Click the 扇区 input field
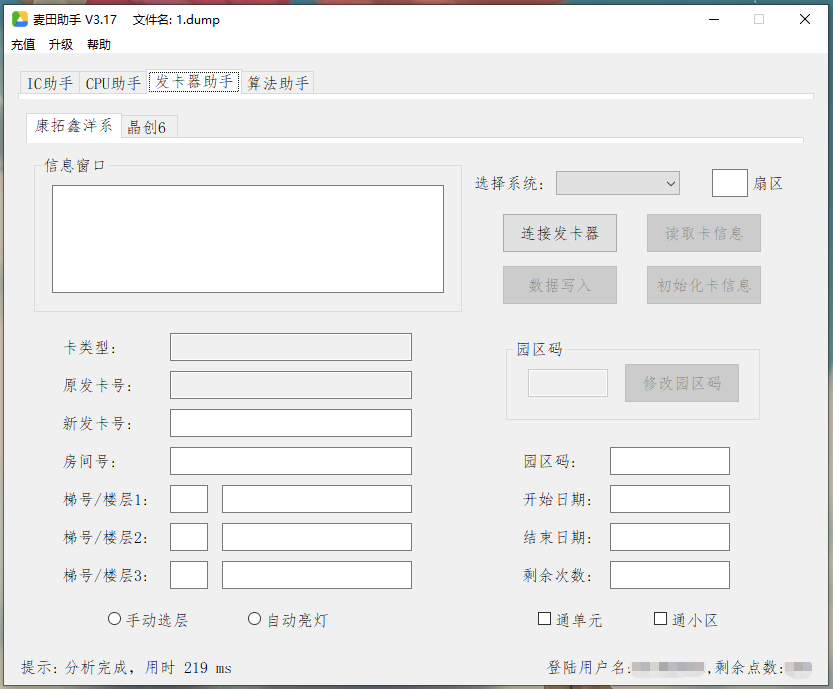Screen dimensions: 833x689 point(729,183)
